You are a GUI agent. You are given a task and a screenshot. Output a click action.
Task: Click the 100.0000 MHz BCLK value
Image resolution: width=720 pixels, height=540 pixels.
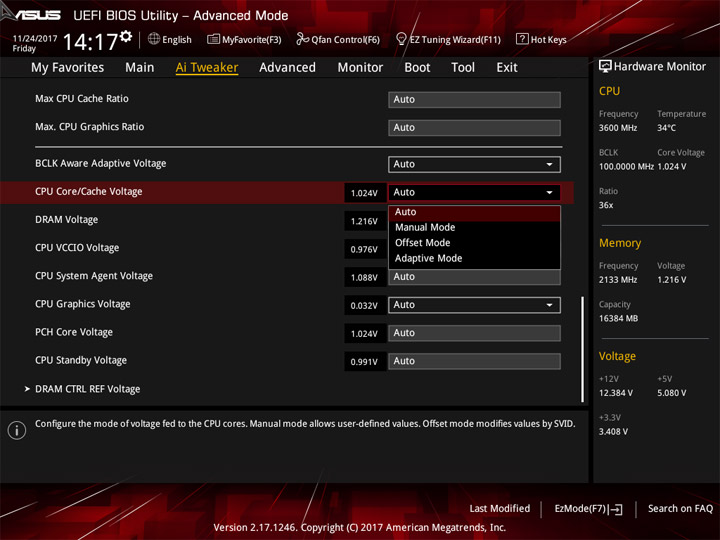click(x=626, y=166)
